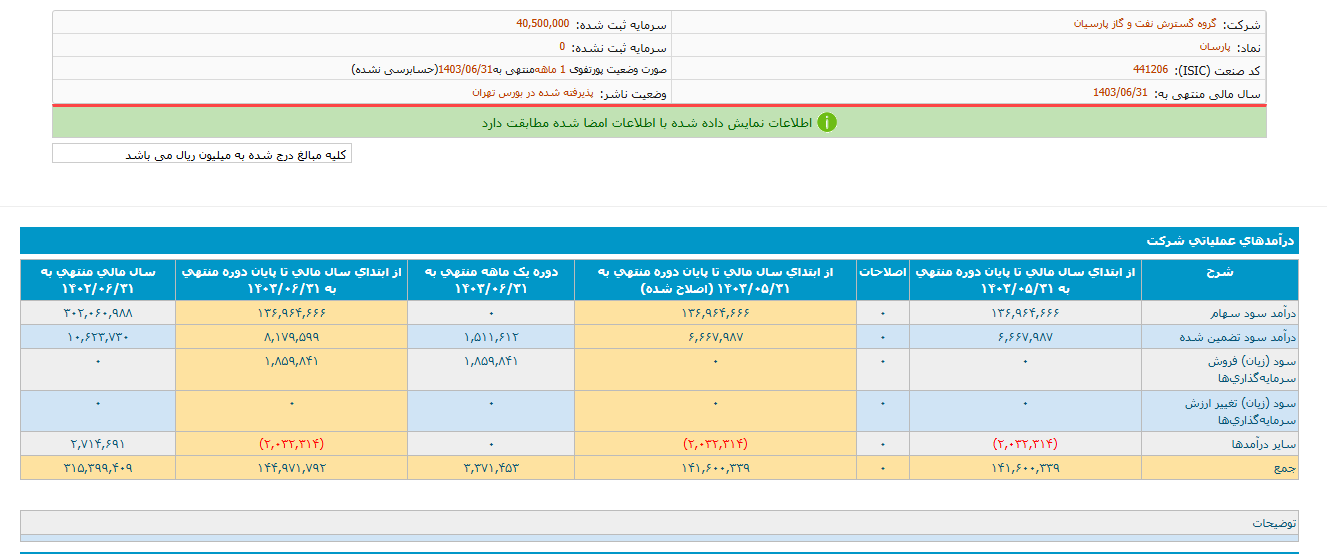Click the one-month period column header دوره یک ماهه
The width and height of the screenshot is (1327, 554).
(491, 279)
